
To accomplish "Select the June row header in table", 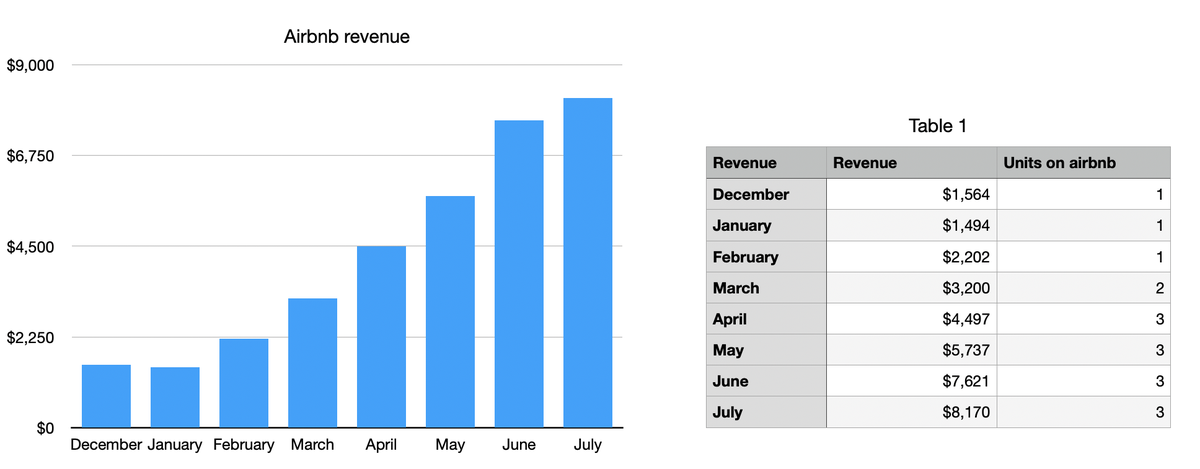I will pyautogui.click(x=767, y=381).
